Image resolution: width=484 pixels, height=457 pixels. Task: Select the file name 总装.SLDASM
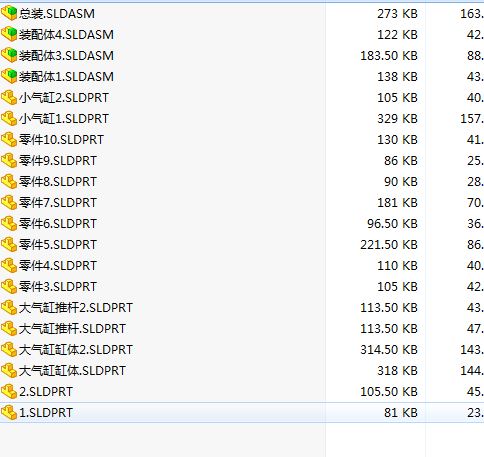(57, 14)
